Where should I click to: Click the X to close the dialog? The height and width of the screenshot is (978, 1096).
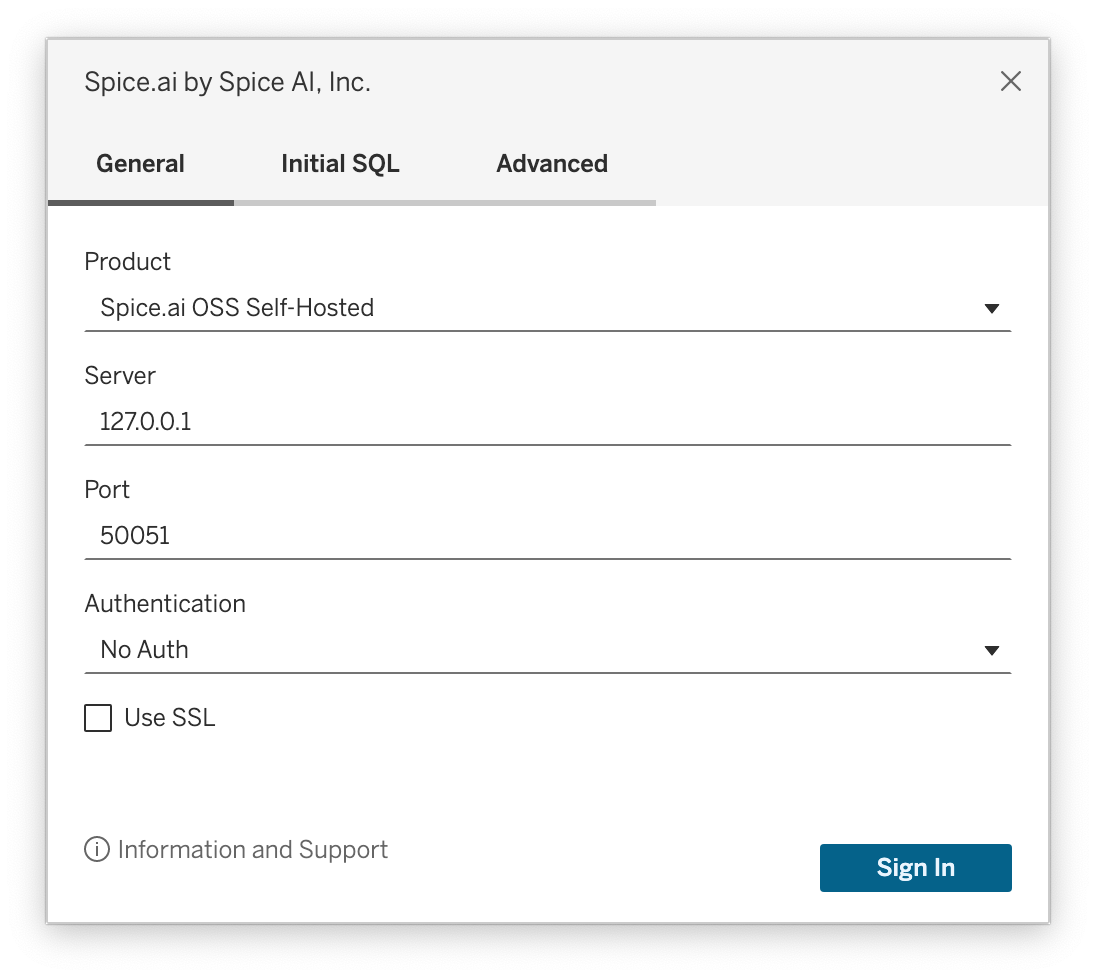[x=1011, y=82]
